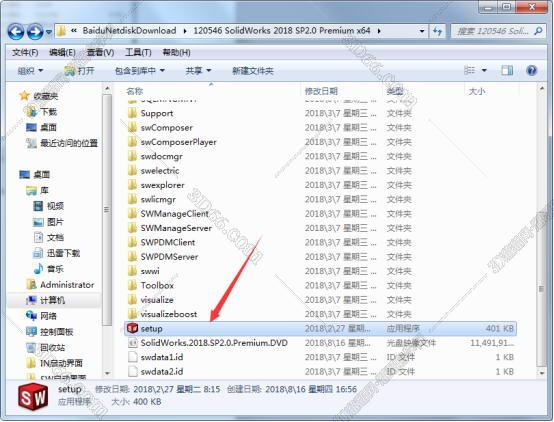Click the visualize folder icon

[x=132, y=300]
